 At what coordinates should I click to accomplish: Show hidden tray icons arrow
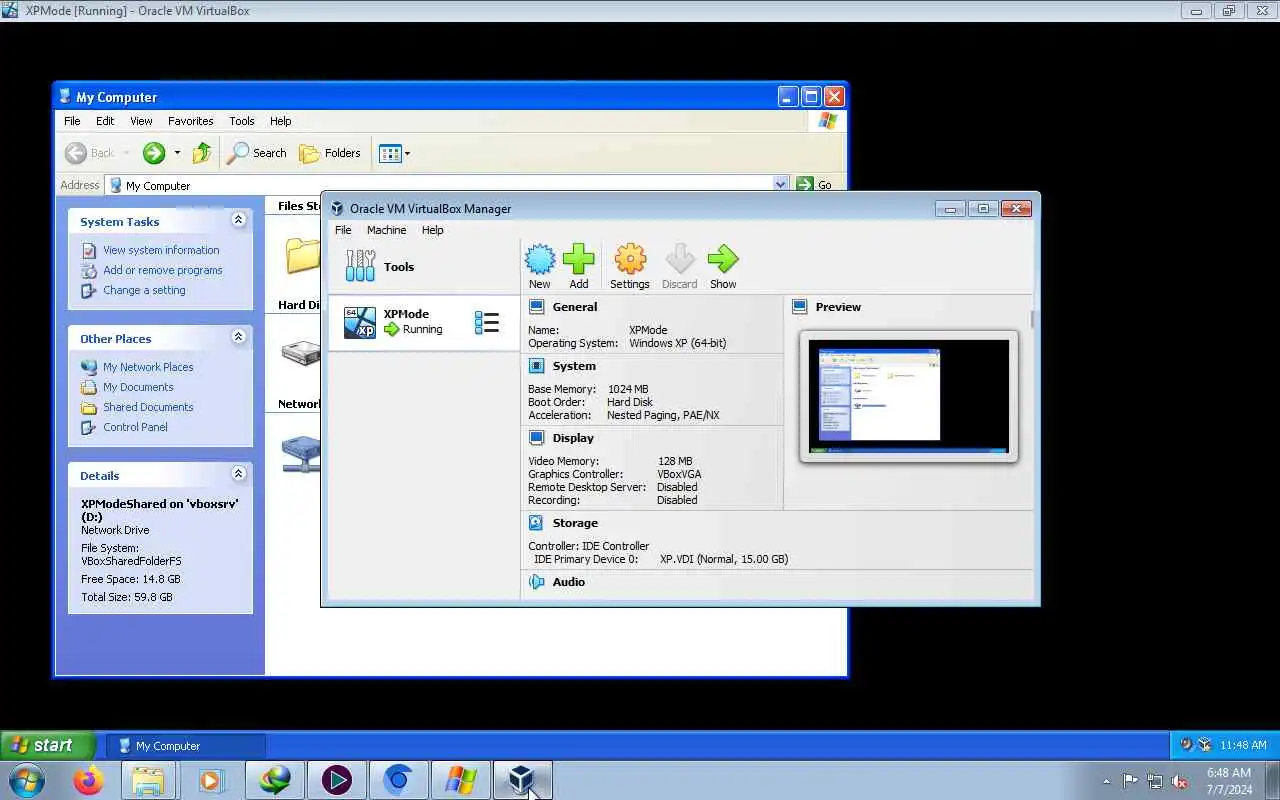1106,781
